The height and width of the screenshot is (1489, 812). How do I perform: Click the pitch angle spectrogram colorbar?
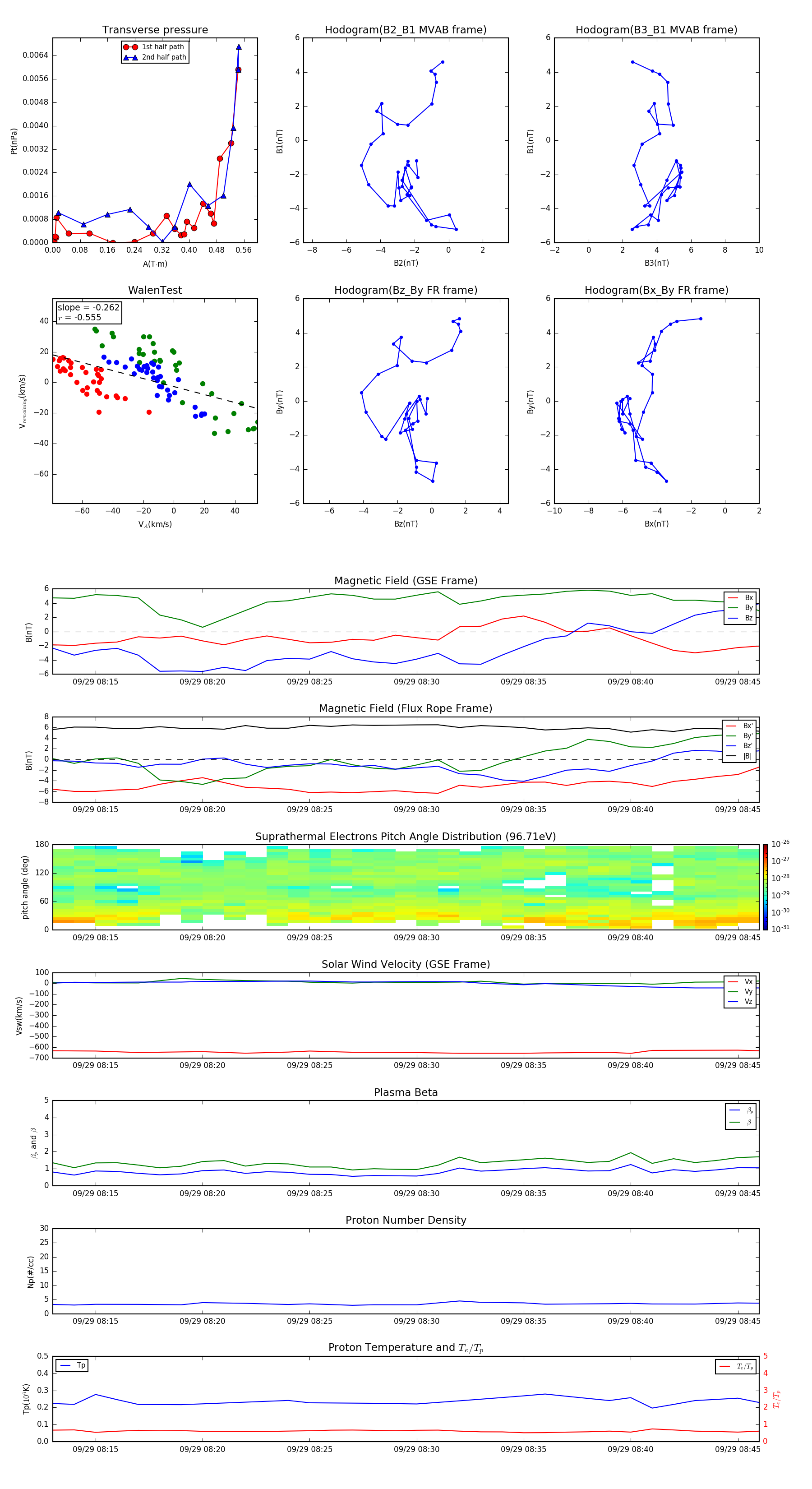click(x=765, y=887)
